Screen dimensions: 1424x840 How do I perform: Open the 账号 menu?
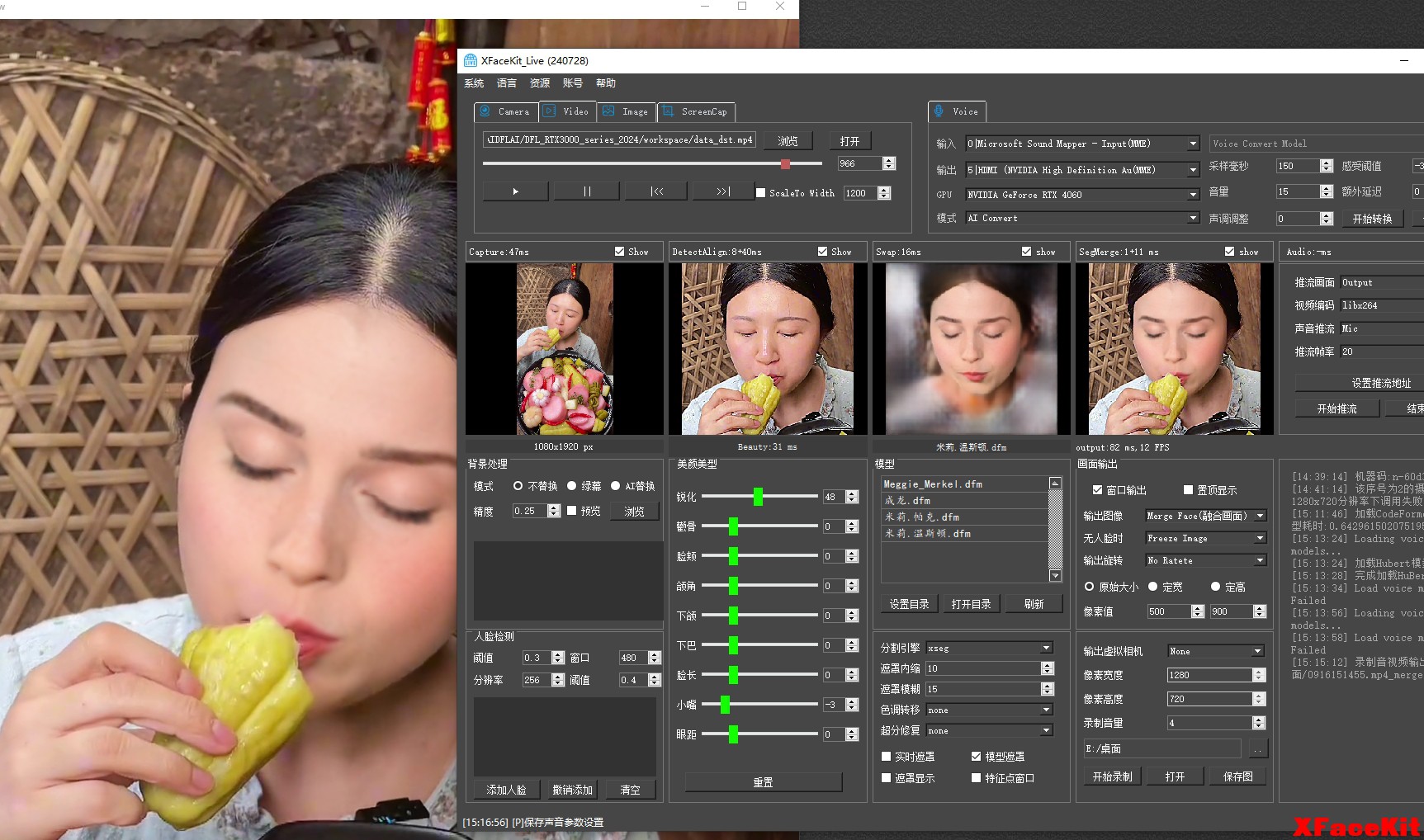click(x=573, y=83)
